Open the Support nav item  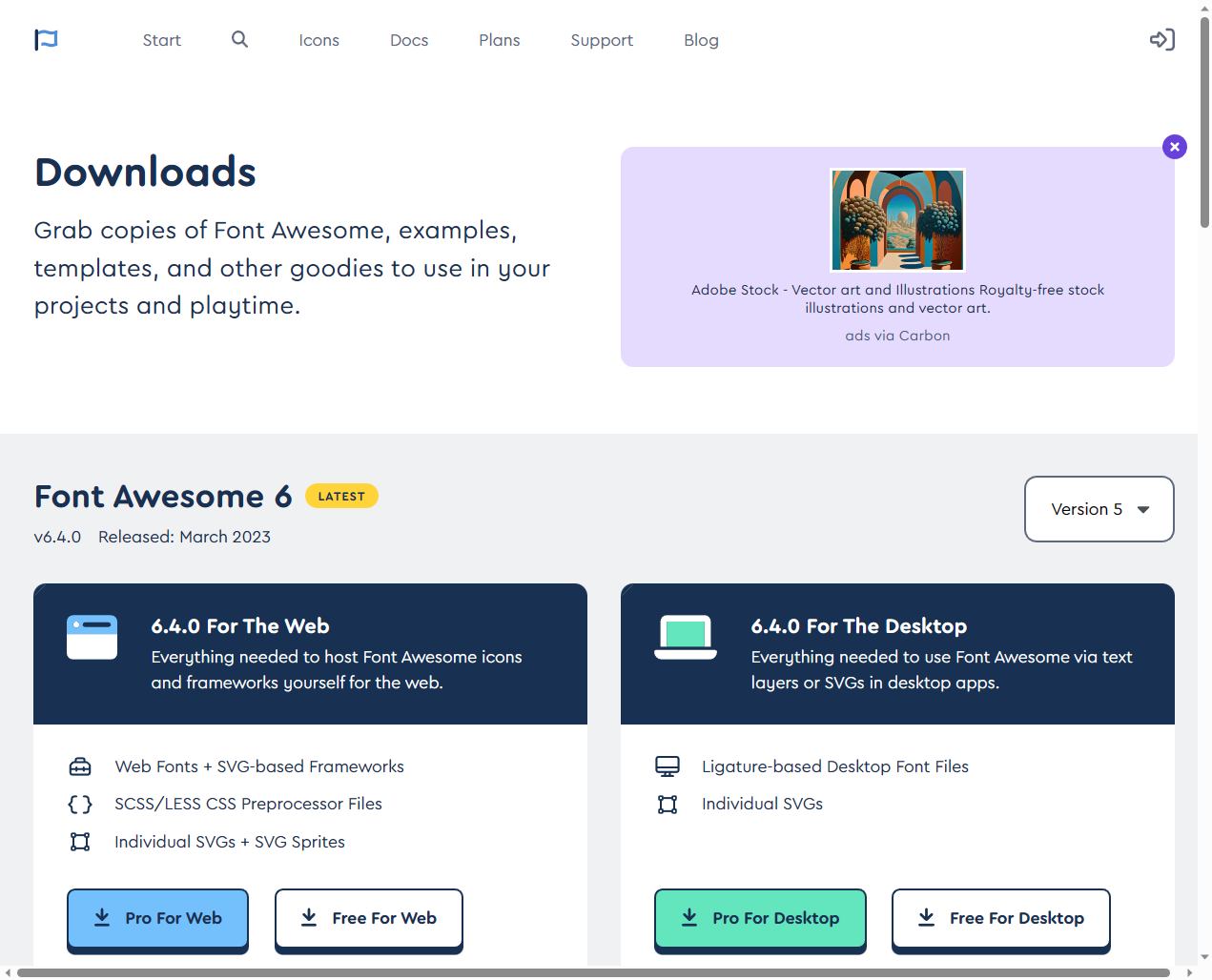(602, 40)
